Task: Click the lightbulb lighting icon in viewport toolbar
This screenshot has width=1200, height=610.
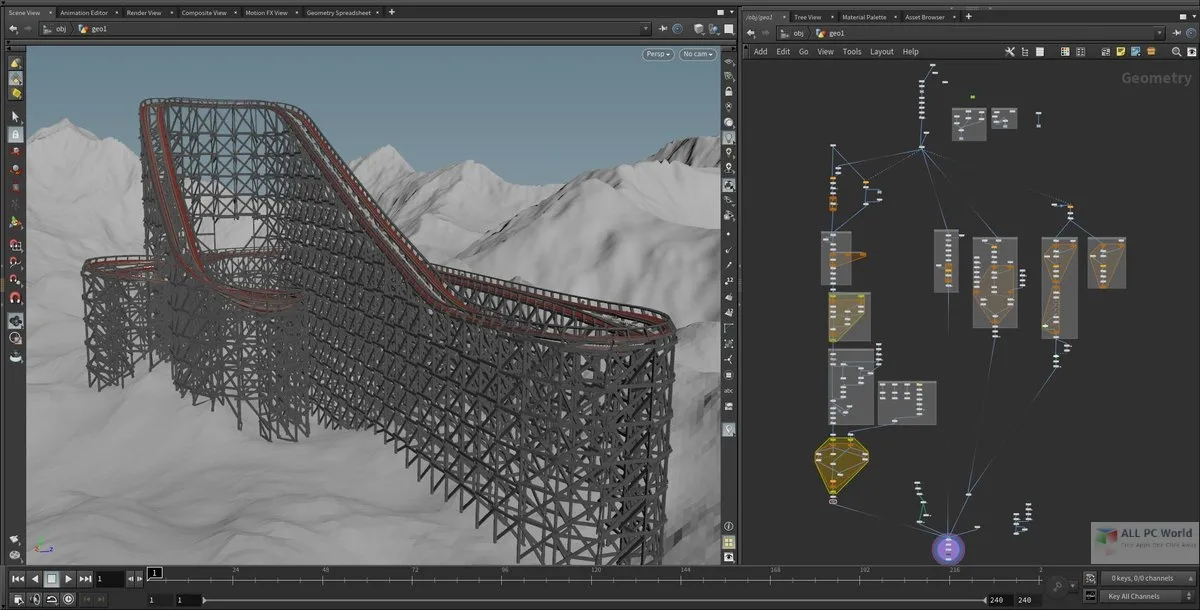Action: point(729,139)
